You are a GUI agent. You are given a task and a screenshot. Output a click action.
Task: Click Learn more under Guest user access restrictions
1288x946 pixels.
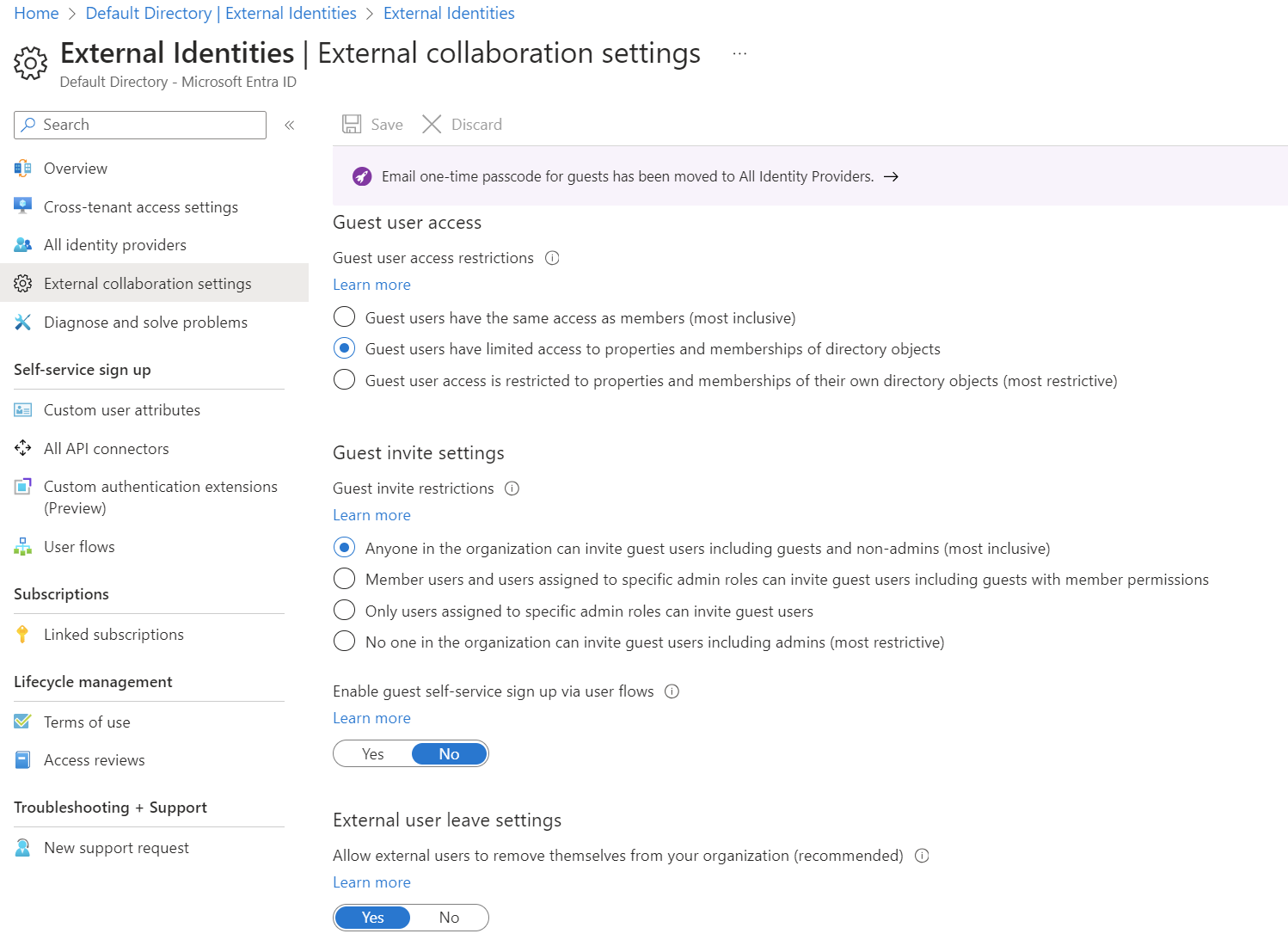(371, 285)
